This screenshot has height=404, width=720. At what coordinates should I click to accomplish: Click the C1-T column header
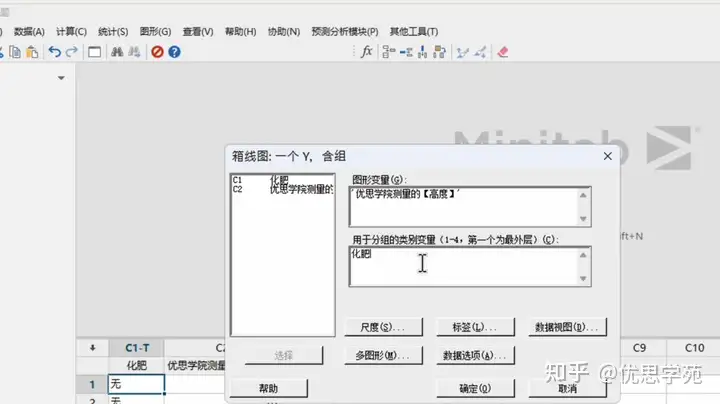[x=137, y=348]
